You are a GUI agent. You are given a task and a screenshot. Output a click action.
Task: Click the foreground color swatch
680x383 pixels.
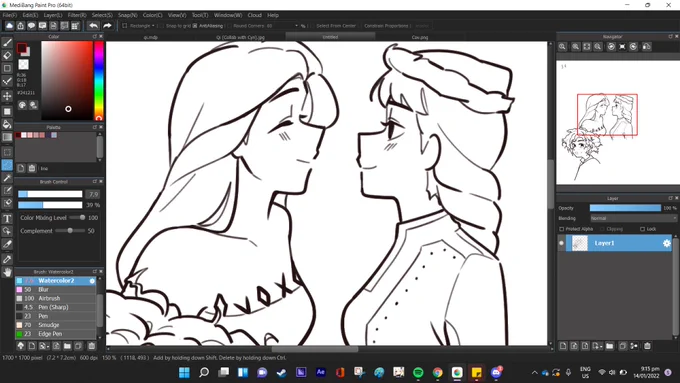(22, 48)
